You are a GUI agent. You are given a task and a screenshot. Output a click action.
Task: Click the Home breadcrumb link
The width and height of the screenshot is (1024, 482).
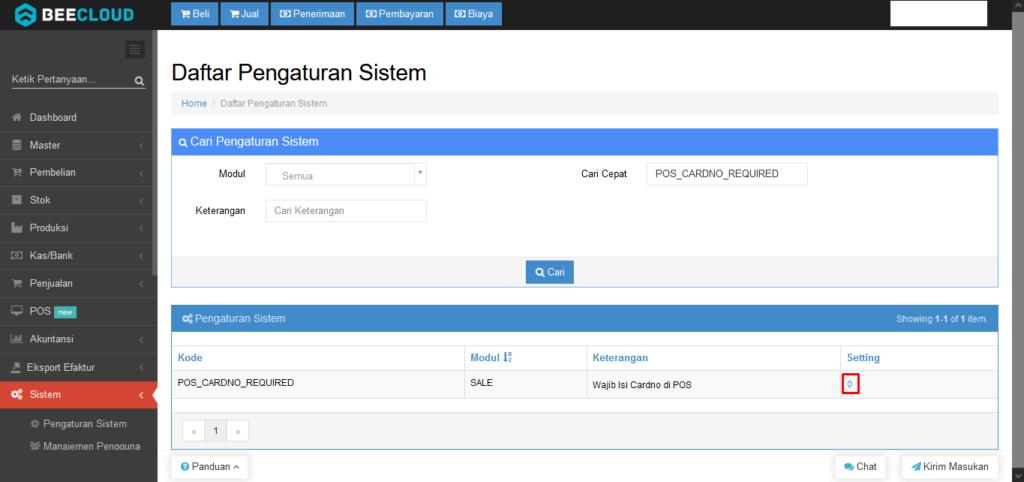(194, 103)
